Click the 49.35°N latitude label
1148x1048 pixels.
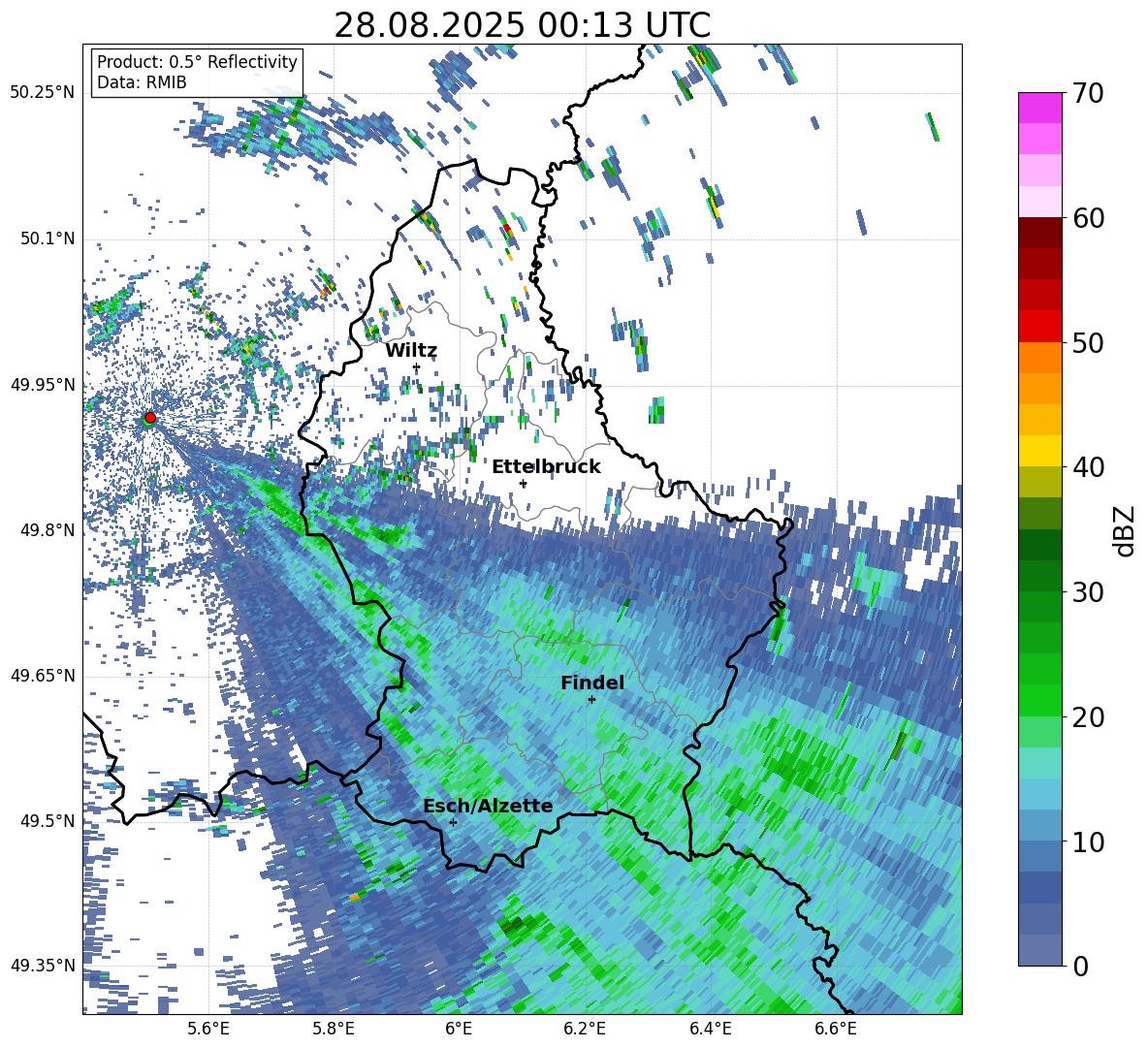click(43, 966)
